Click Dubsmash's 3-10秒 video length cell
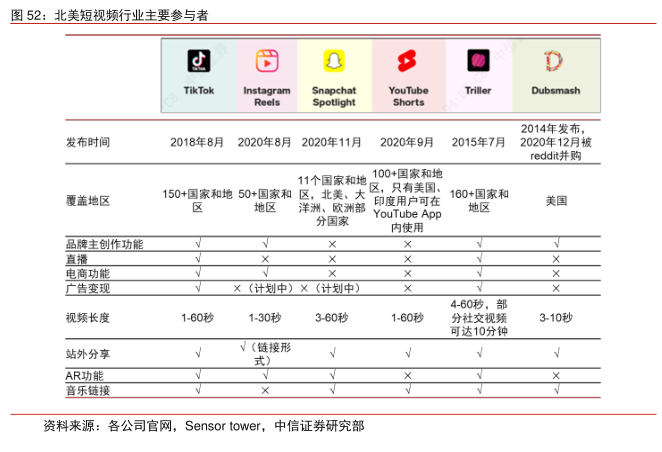 click(556, 318)
